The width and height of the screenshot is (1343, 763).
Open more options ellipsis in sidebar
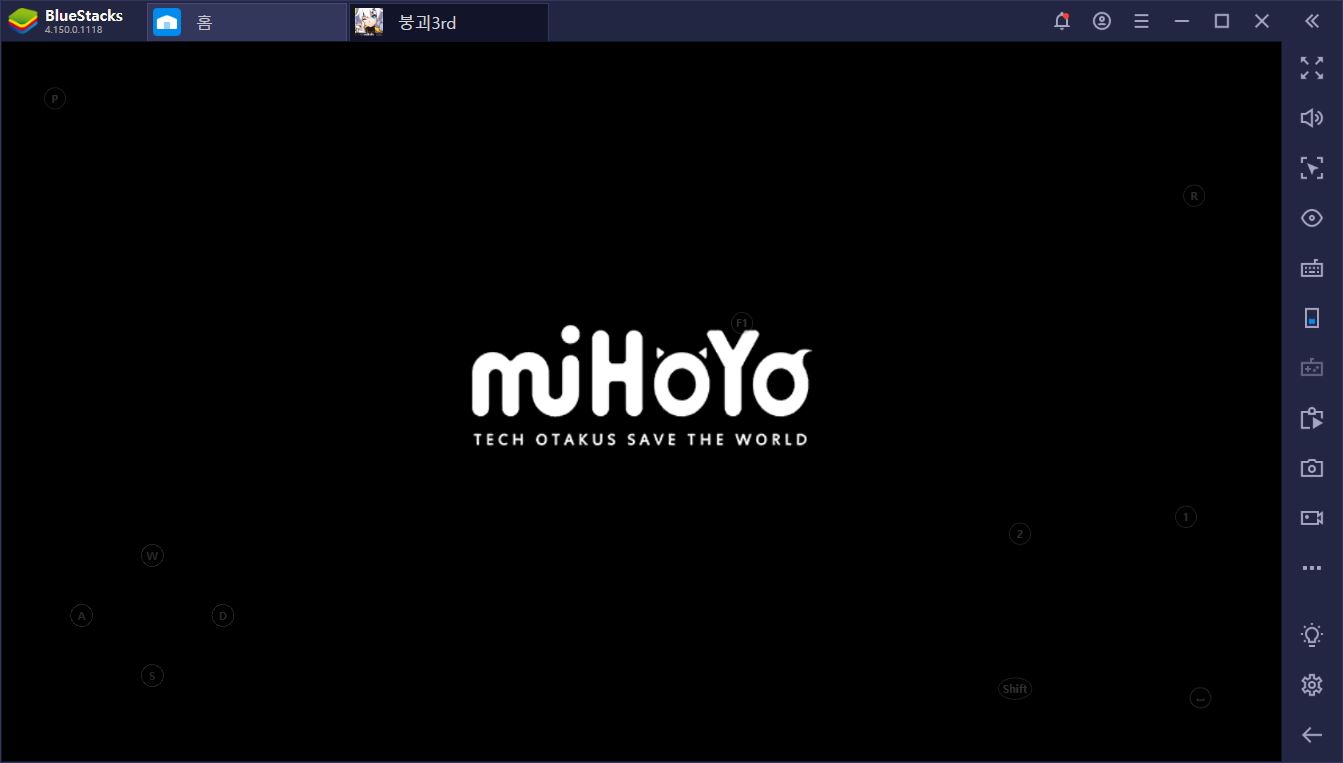coord(1311,568)
